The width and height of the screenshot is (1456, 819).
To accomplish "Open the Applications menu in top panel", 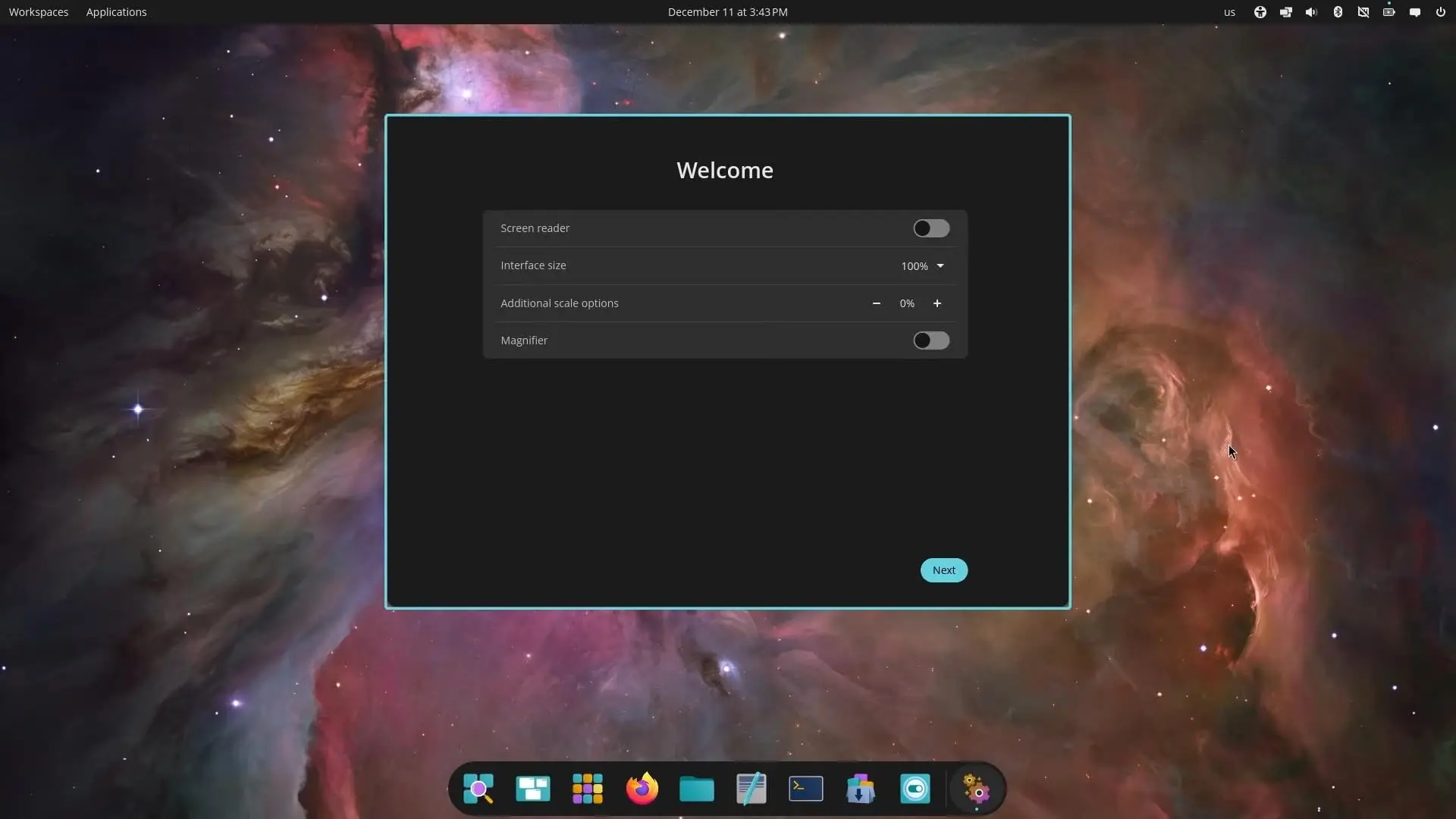I will pos(117,12).
